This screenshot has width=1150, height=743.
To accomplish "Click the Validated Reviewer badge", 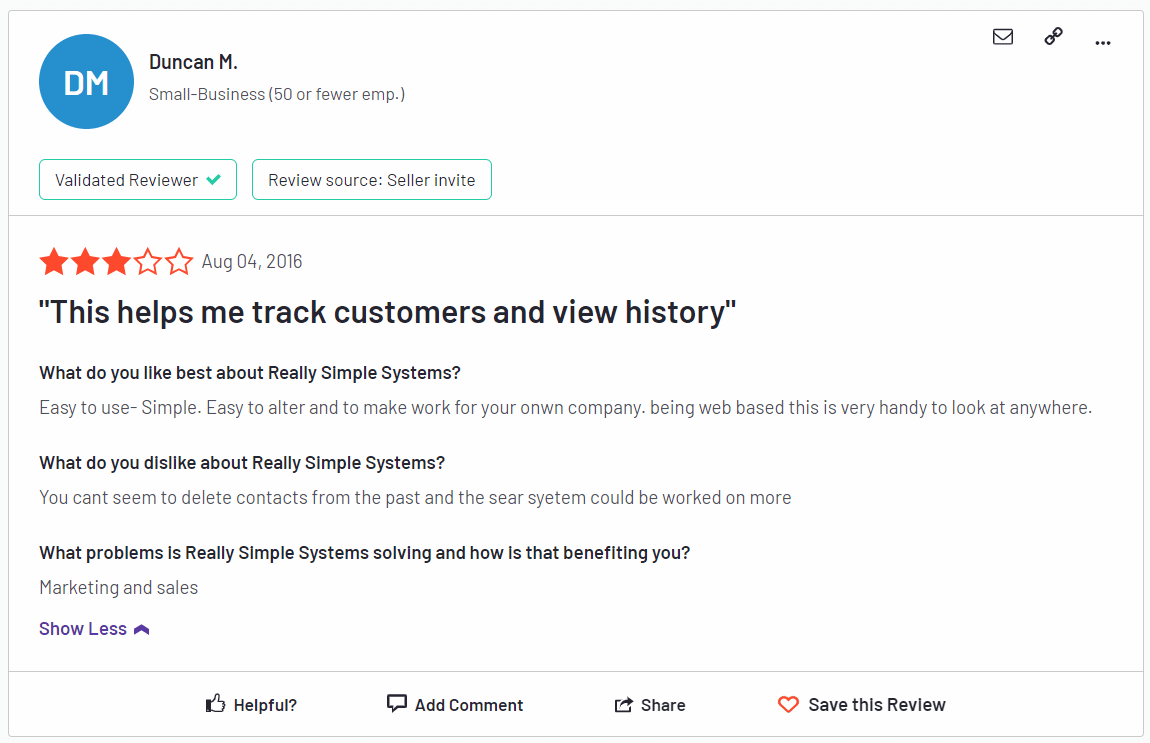I will [138, 180].
